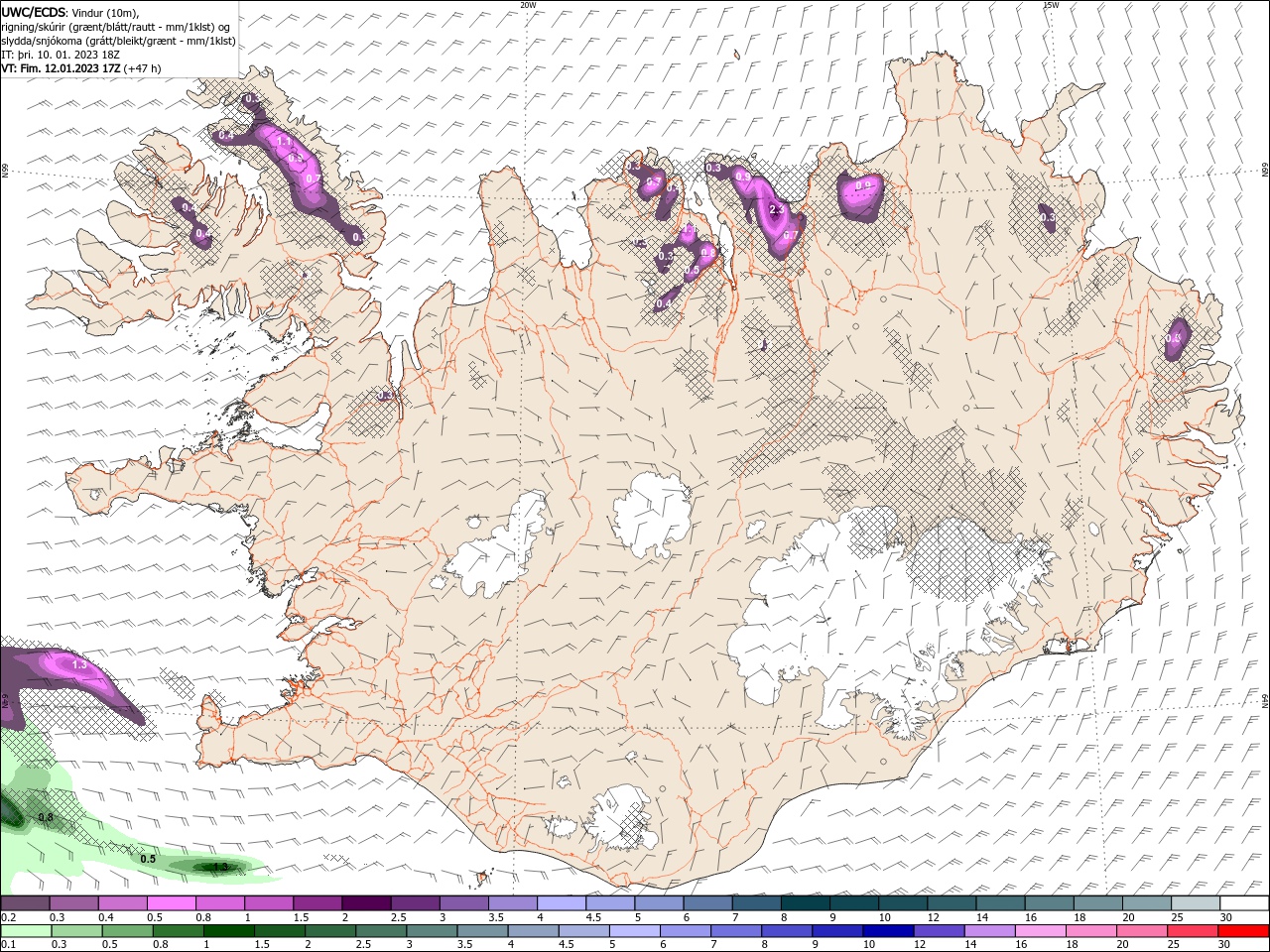The image size is (1270, 952).
Task: Click the '12' label on the rain legend row
Action: [x=920, y=945]
